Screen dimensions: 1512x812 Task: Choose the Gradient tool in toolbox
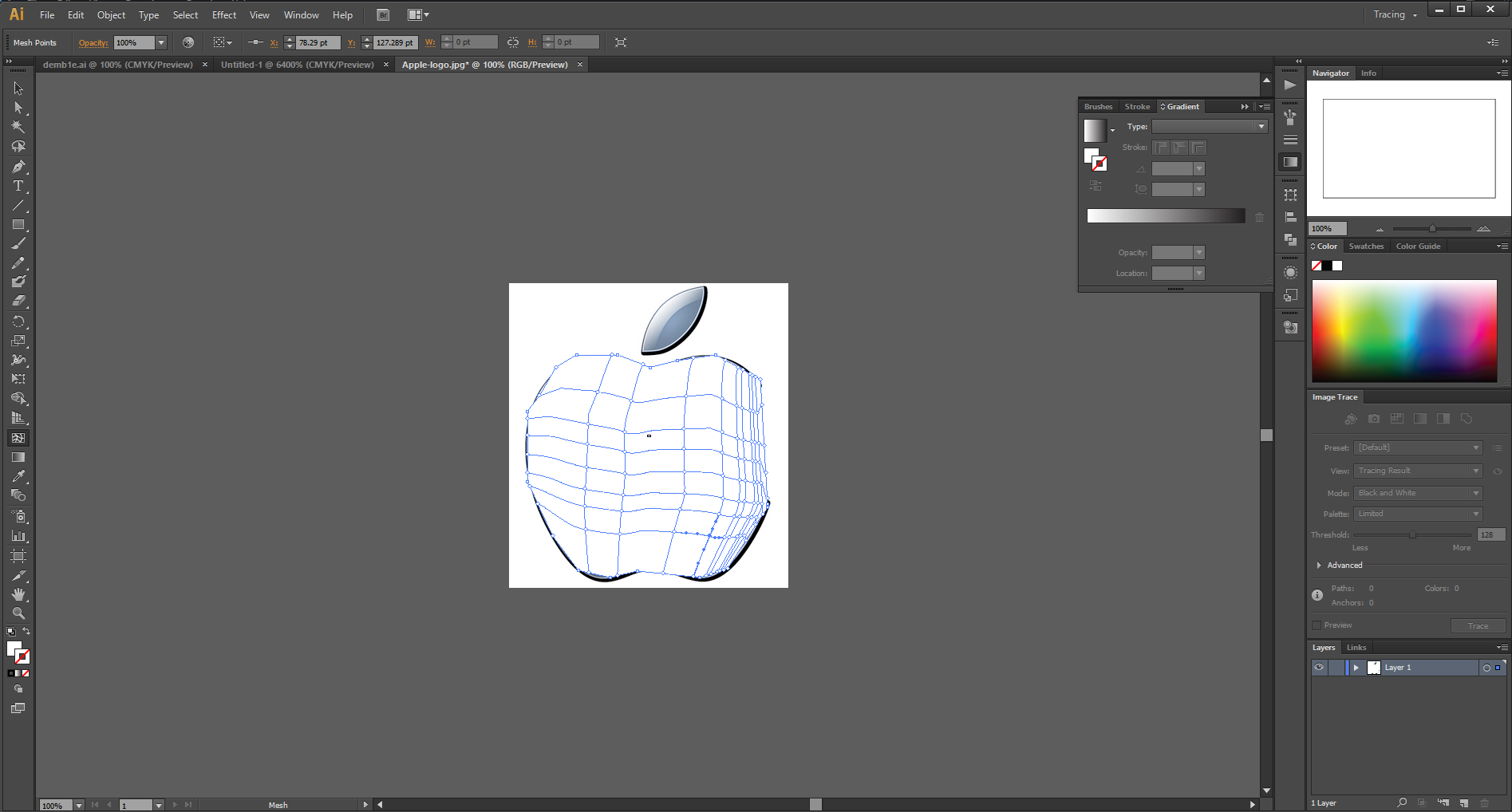[x=18, y=457]
